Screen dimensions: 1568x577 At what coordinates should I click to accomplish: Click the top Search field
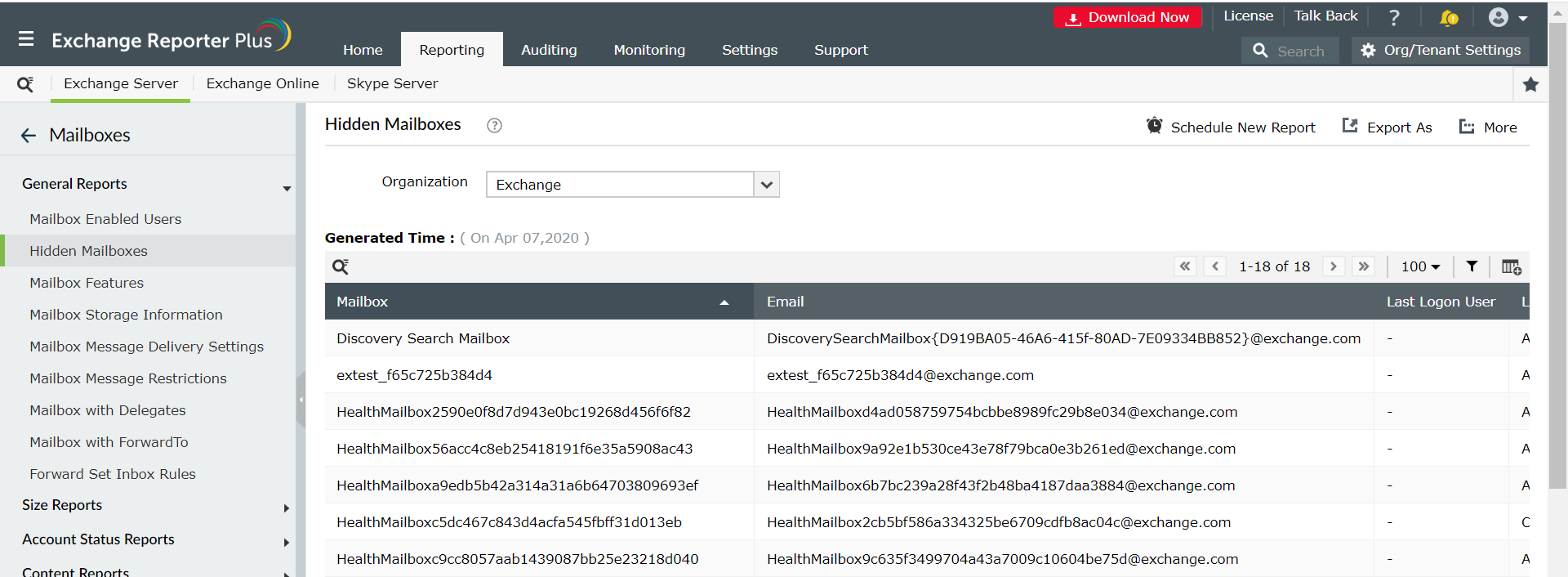tap(1290, 51)
